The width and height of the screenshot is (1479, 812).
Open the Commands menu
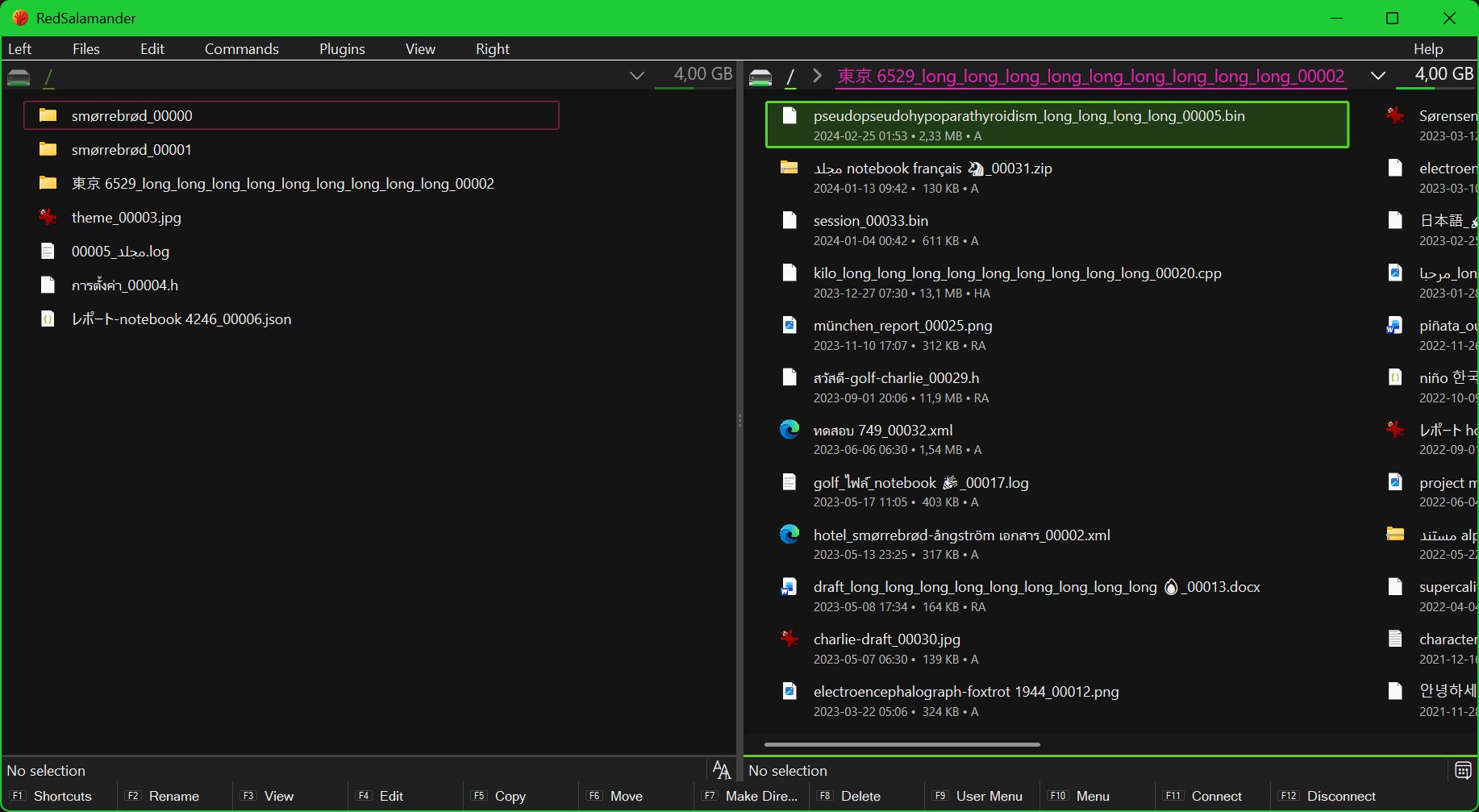pyautogui.click(x=242, y=49)
